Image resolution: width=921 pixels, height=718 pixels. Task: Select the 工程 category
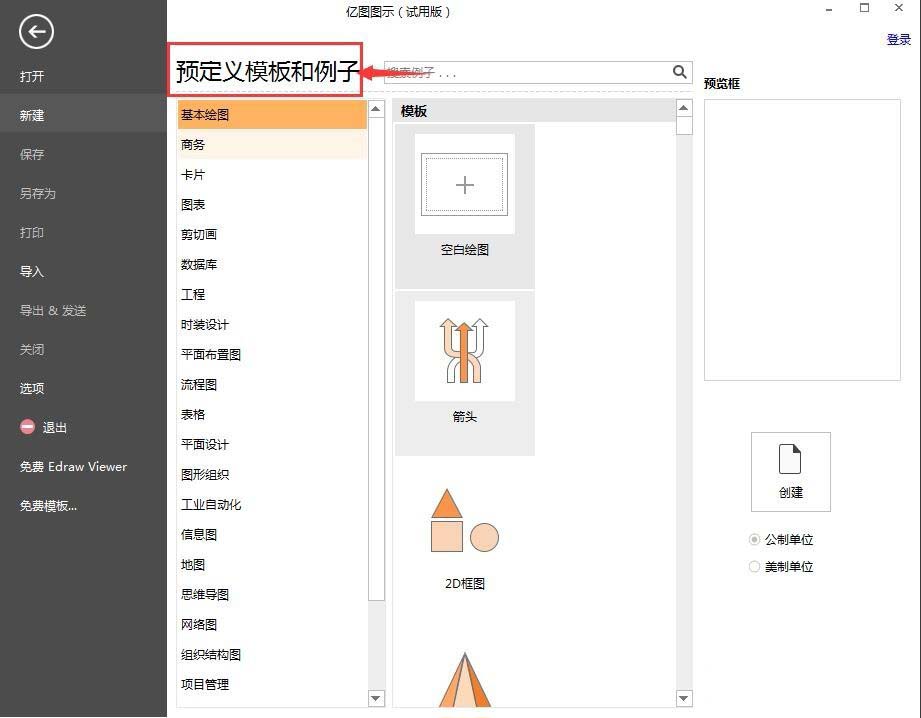(x=272, y=294)
